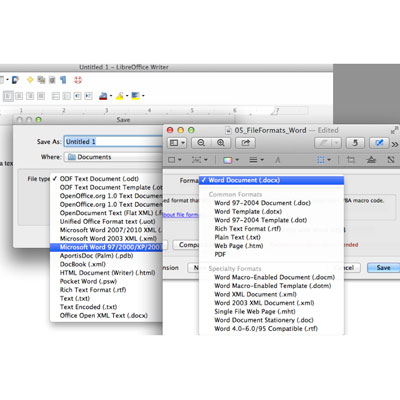Click the Rotate icon in Preview toolbar

pyautogui.click(x=355, y=143)
